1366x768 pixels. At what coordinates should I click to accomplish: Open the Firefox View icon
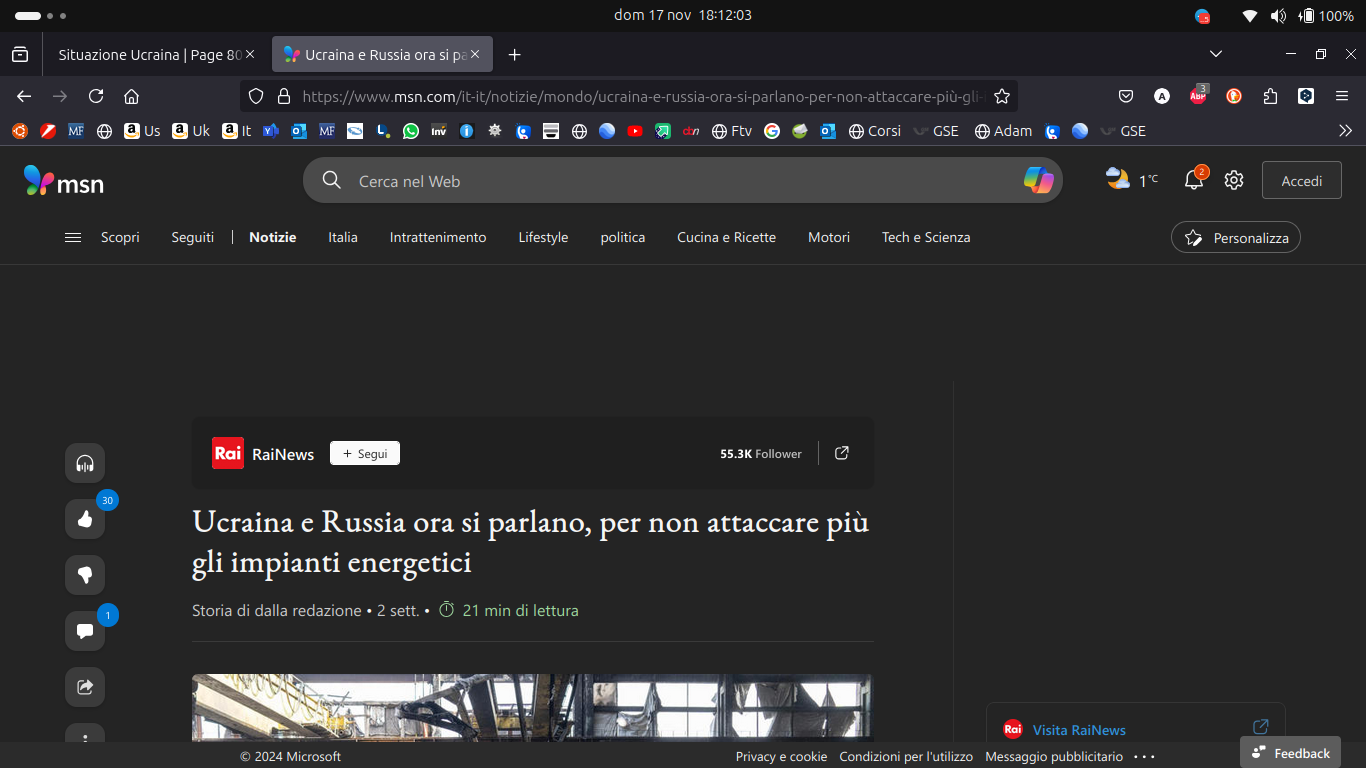point(20,54)
